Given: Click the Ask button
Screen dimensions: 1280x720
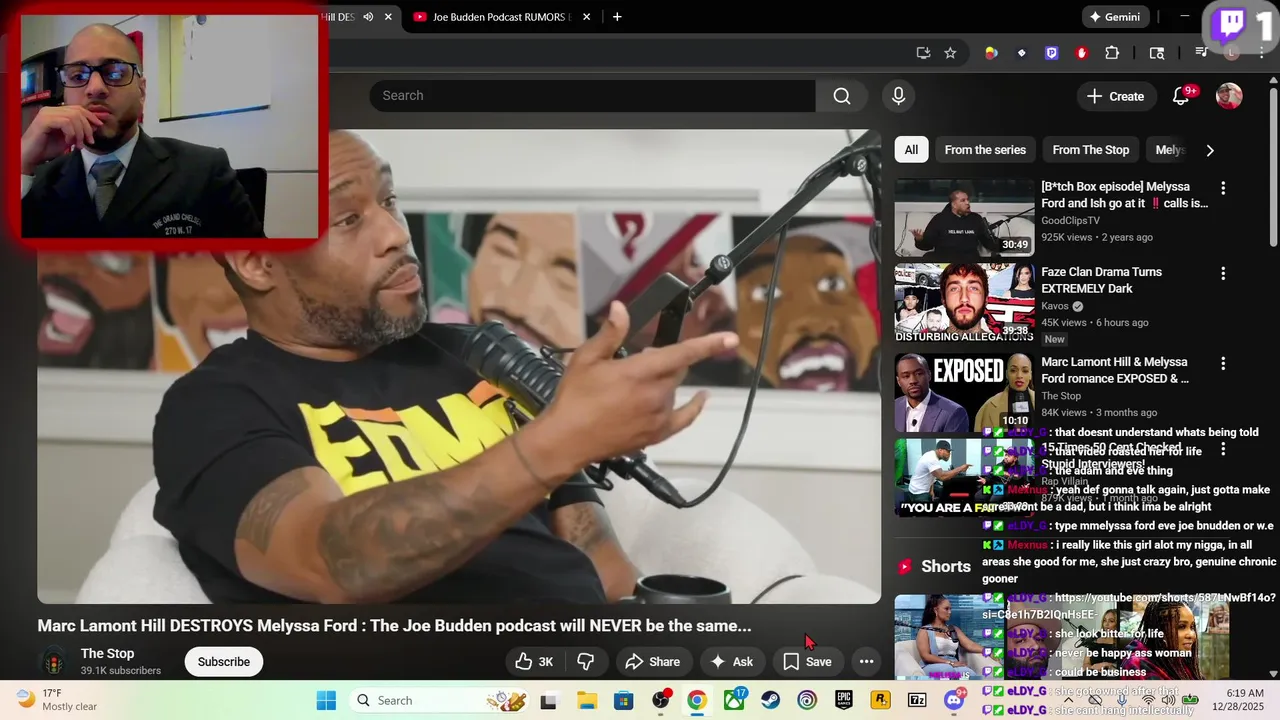Looking at the screenshot, I should click(731, 662).
